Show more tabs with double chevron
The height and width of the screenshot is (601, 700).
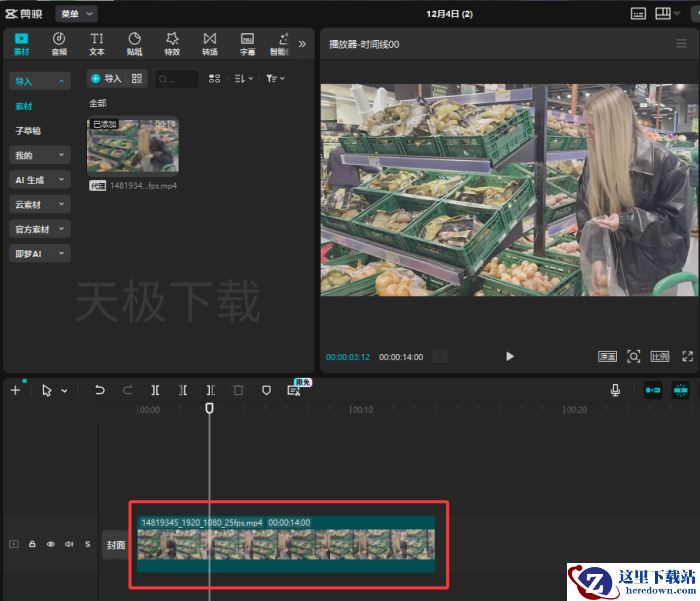(302, 44)
